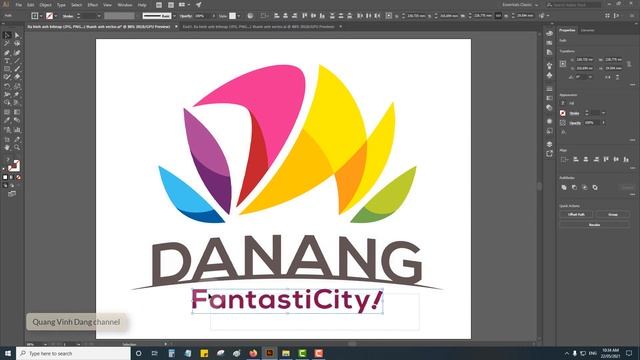Screen dimensions: 640x360
Task: Open Layers panel from collapsed dock
Action: click(549, 144)
